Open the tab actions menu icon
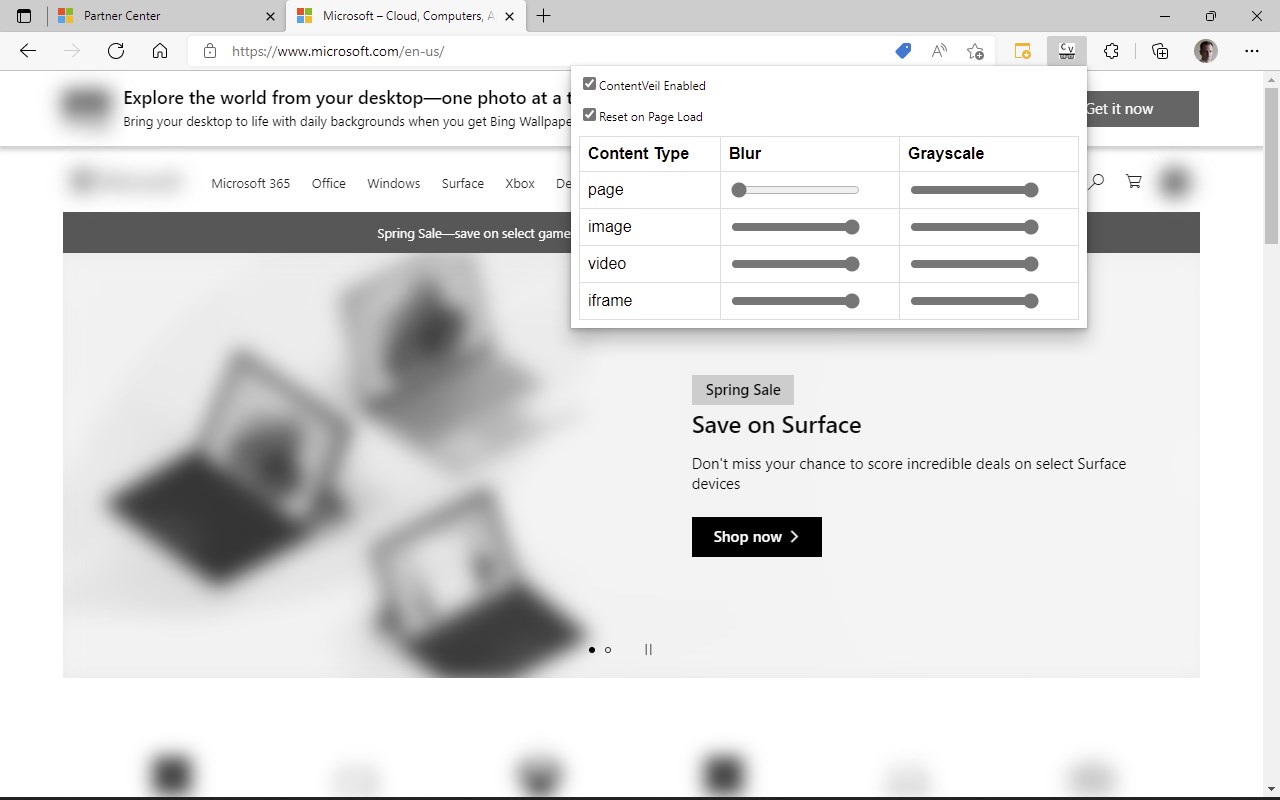Screen dimensions: 1280x800 click(24, 16)
